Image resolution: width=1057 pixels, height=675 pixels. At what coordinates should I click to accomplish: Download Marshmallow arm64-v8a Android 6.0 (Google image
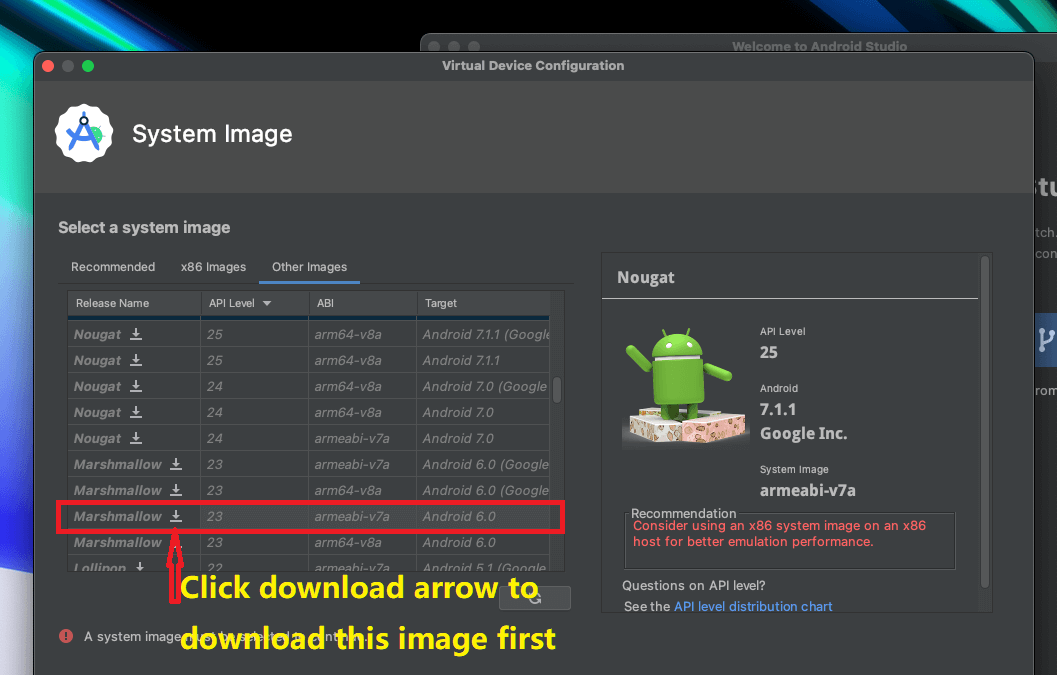[176, 490]
